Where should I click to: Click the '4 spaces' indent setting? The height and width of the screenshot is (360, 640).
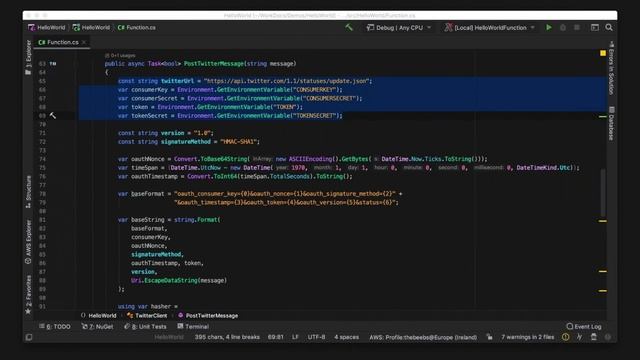[347, 337]
